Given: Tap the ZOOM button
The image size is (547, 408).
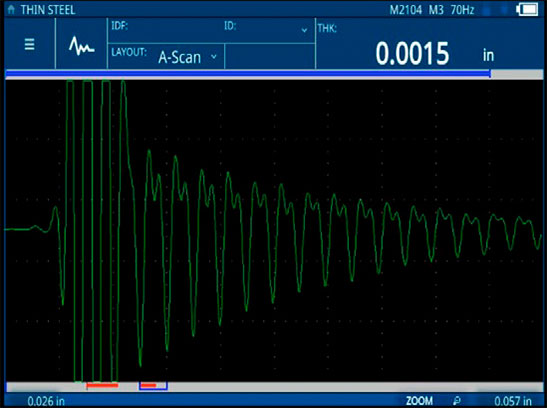Looking at the screenshot, I should point(419,401).
